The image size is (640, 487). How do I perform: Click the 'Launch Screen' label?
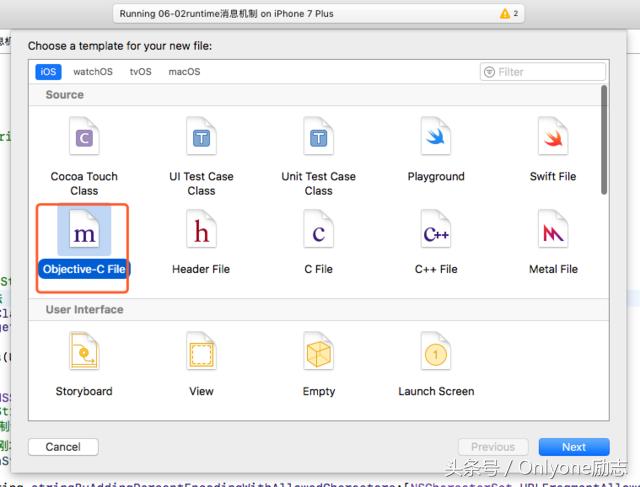tap(436, 391)
